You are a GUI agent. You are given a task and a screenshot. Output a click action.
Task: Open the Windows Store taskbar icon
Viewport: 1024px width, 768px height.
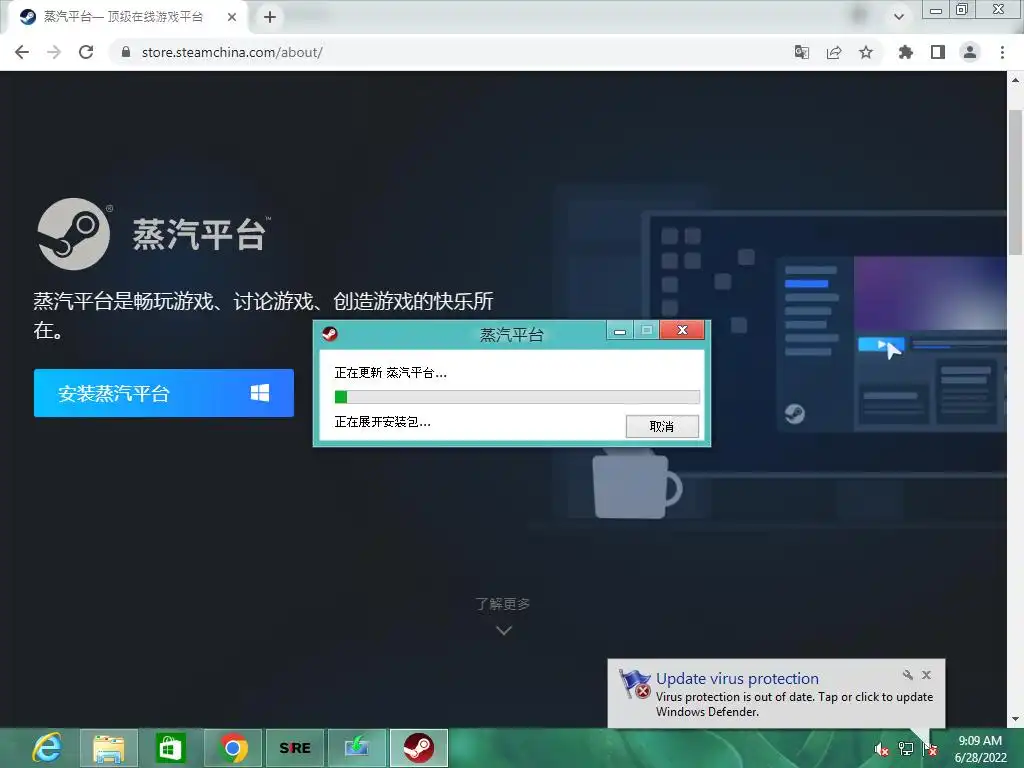pyautogui.click(x=170, y=748)
